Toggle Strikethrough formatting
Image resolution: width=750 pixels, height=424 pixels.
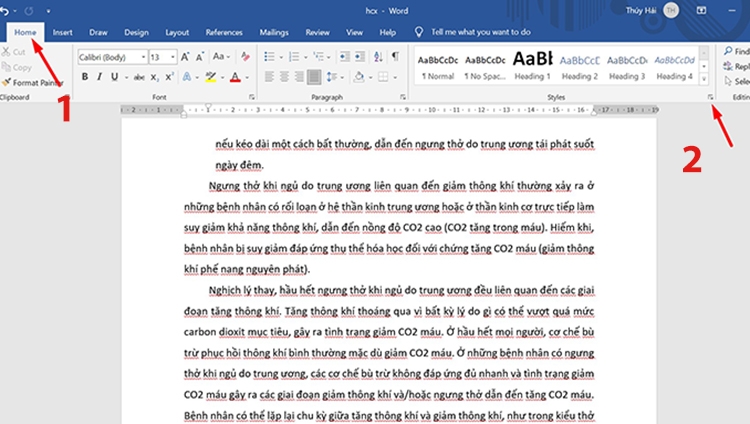139,77
